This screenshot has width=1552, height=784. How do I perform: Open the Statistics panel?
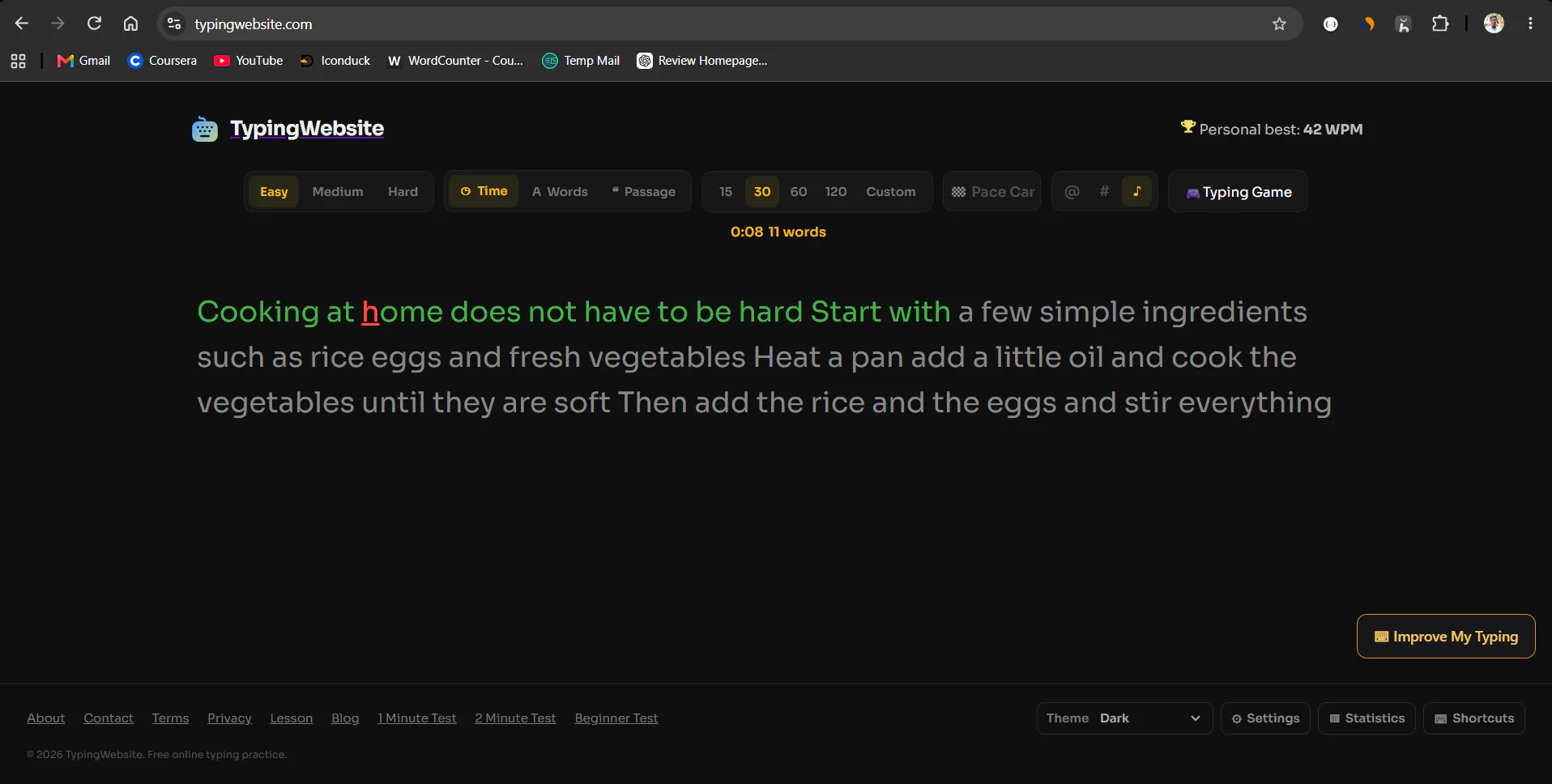coord(1367,718)
